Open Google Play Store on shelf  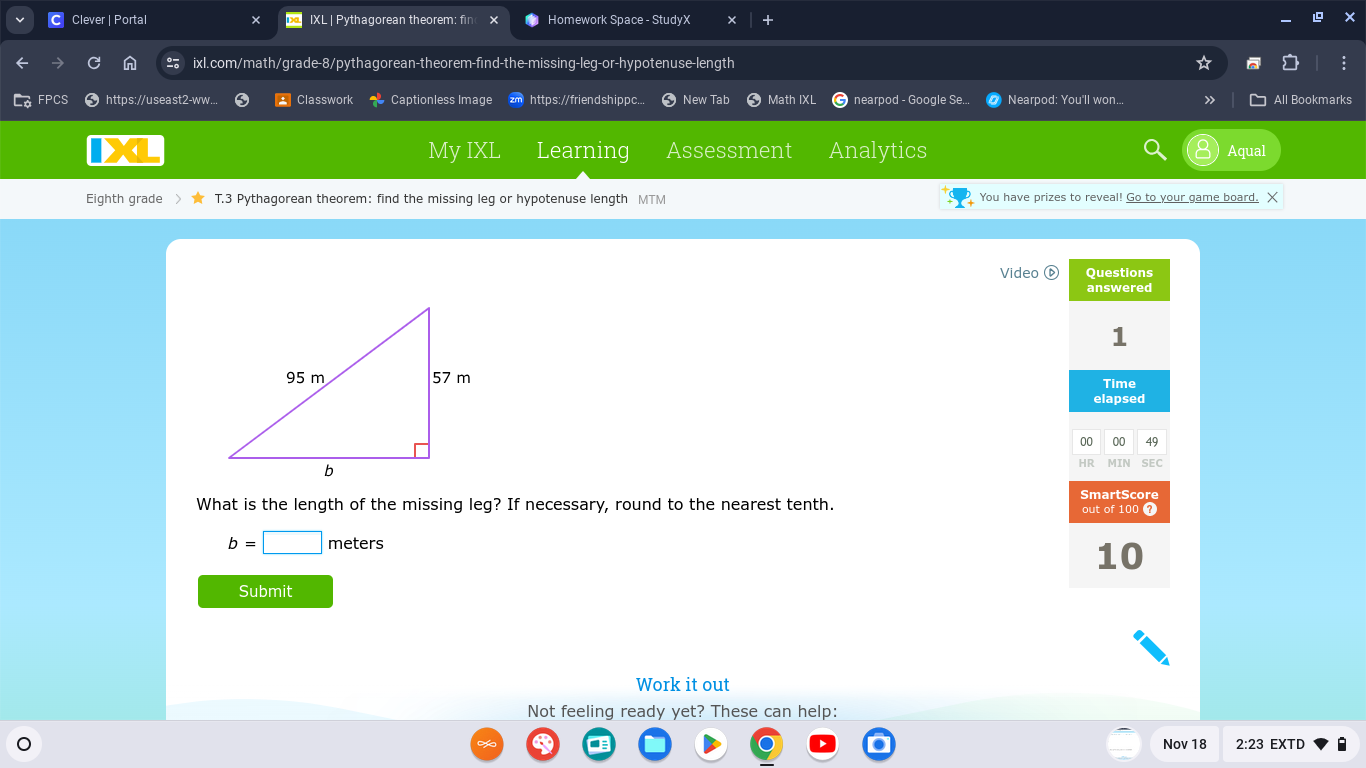click(x=711, y=744)
